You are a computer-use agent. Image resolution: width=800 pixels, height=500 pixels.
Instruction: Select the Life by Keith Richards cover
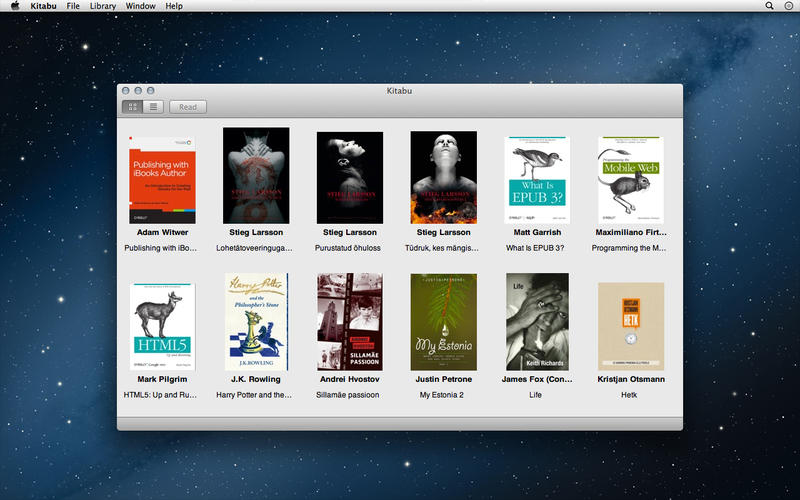538,322
